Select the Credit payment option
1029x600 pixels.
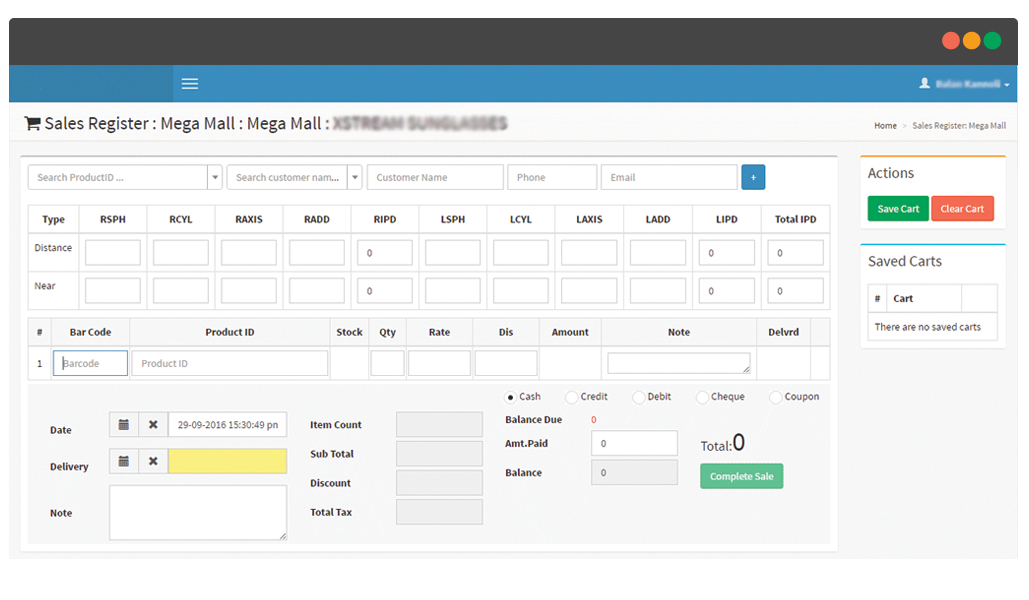(572, 397)
